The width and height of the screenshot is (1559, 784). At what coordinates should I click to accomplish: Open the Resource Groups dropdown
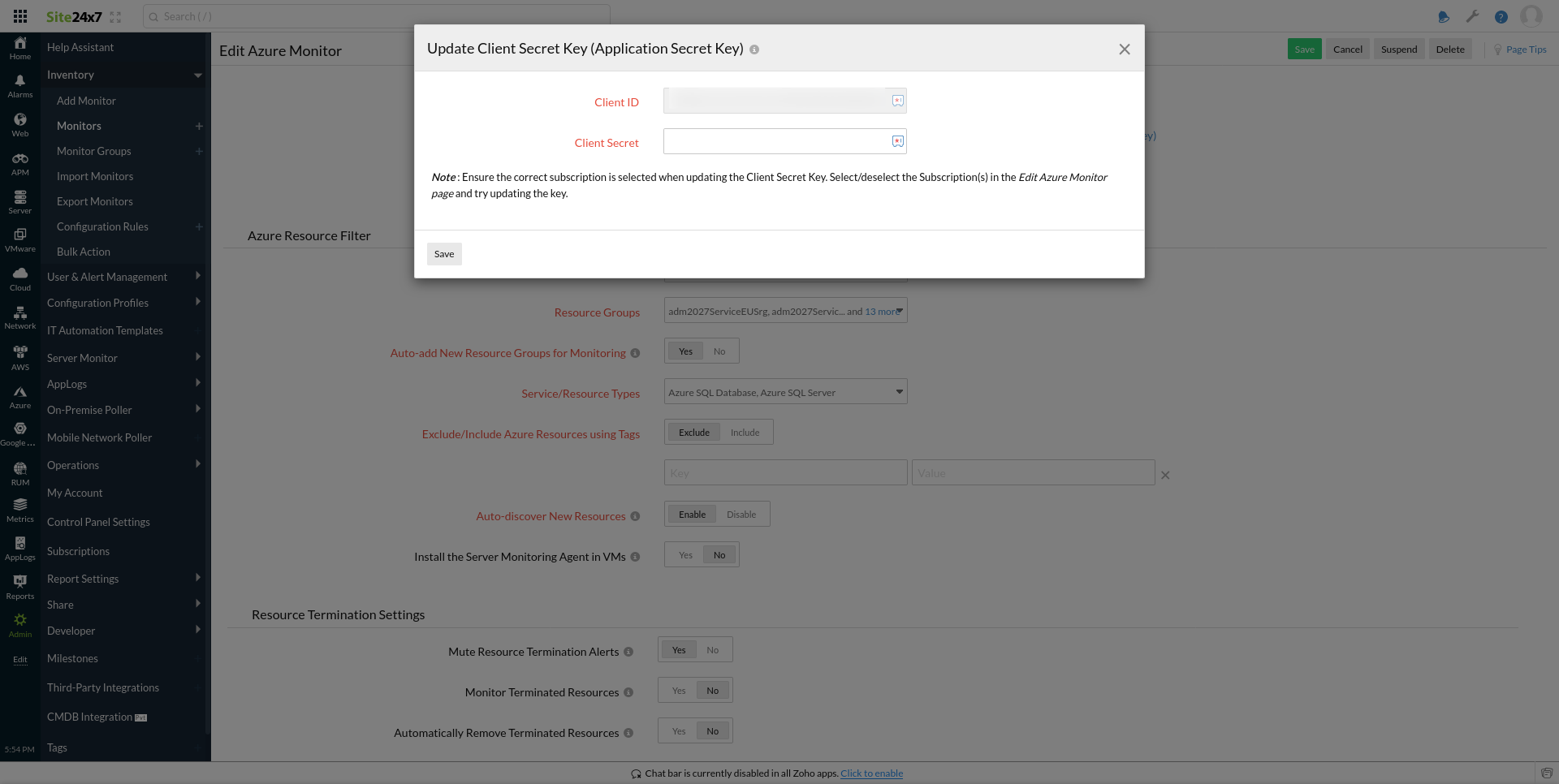[785, 311]
